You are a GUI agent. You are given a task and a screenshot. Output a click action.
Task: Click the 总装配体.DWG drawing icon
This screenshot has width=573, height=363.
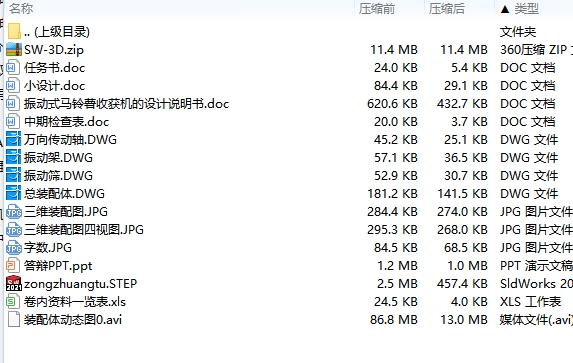pyautogui.click(x=14, y=193)
